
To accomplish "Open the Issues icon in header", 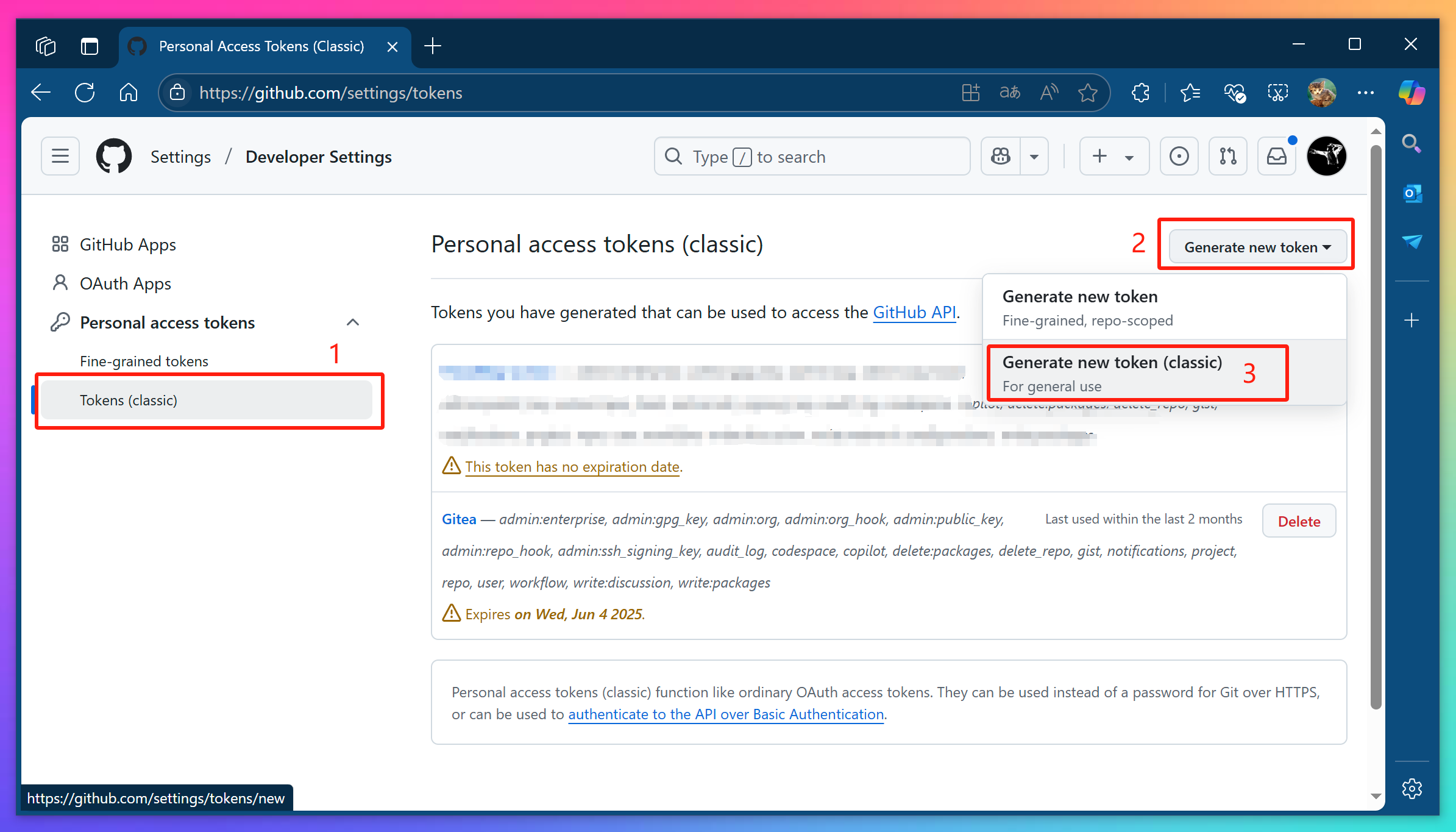I will click(x=1179, y=157).
